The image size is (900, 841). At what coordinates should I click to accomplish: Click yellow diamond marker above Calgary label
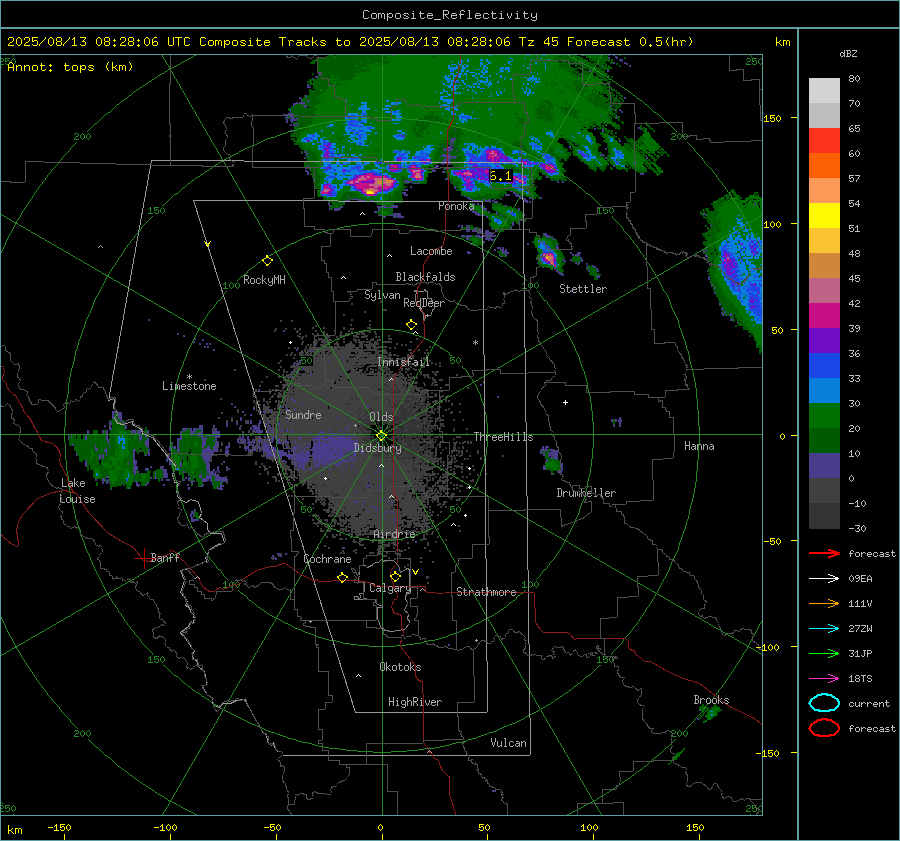coord(395,576)
